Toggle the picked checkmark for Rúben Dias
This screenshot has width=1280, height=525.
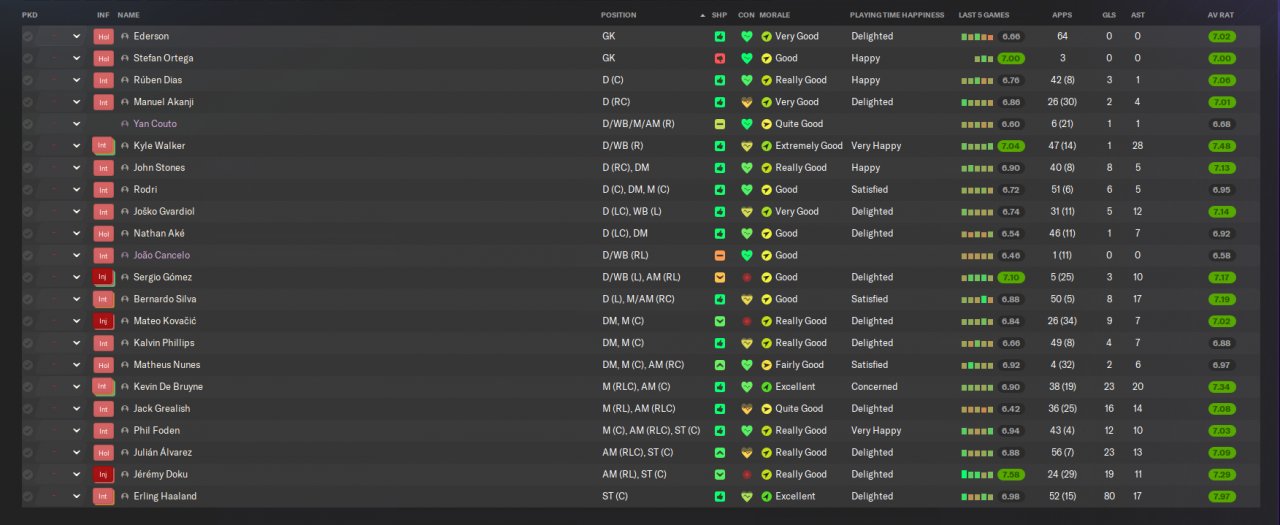point(28,80)
